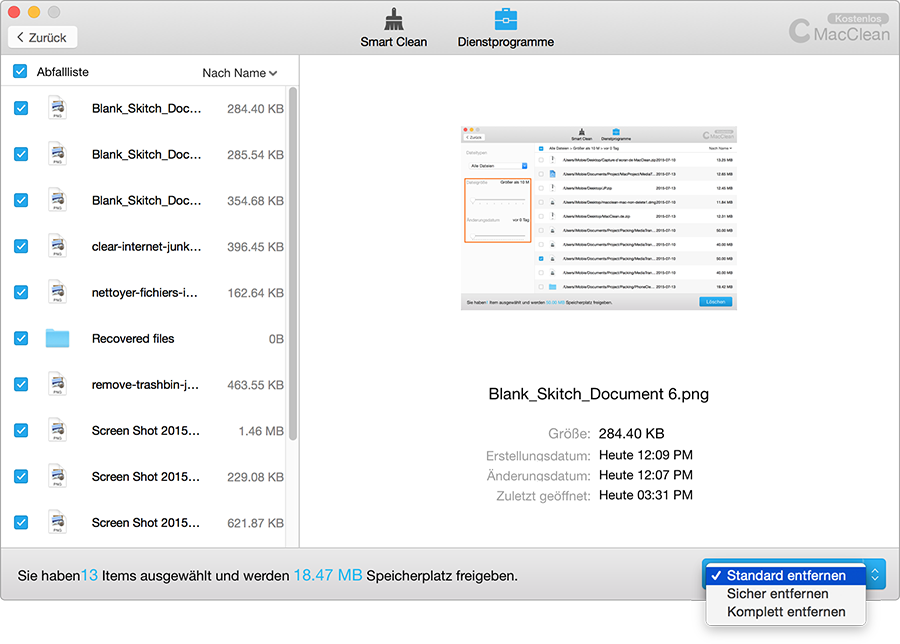Click the Blank_Skitch_Document 6.png title

click(x=599, y=394)
